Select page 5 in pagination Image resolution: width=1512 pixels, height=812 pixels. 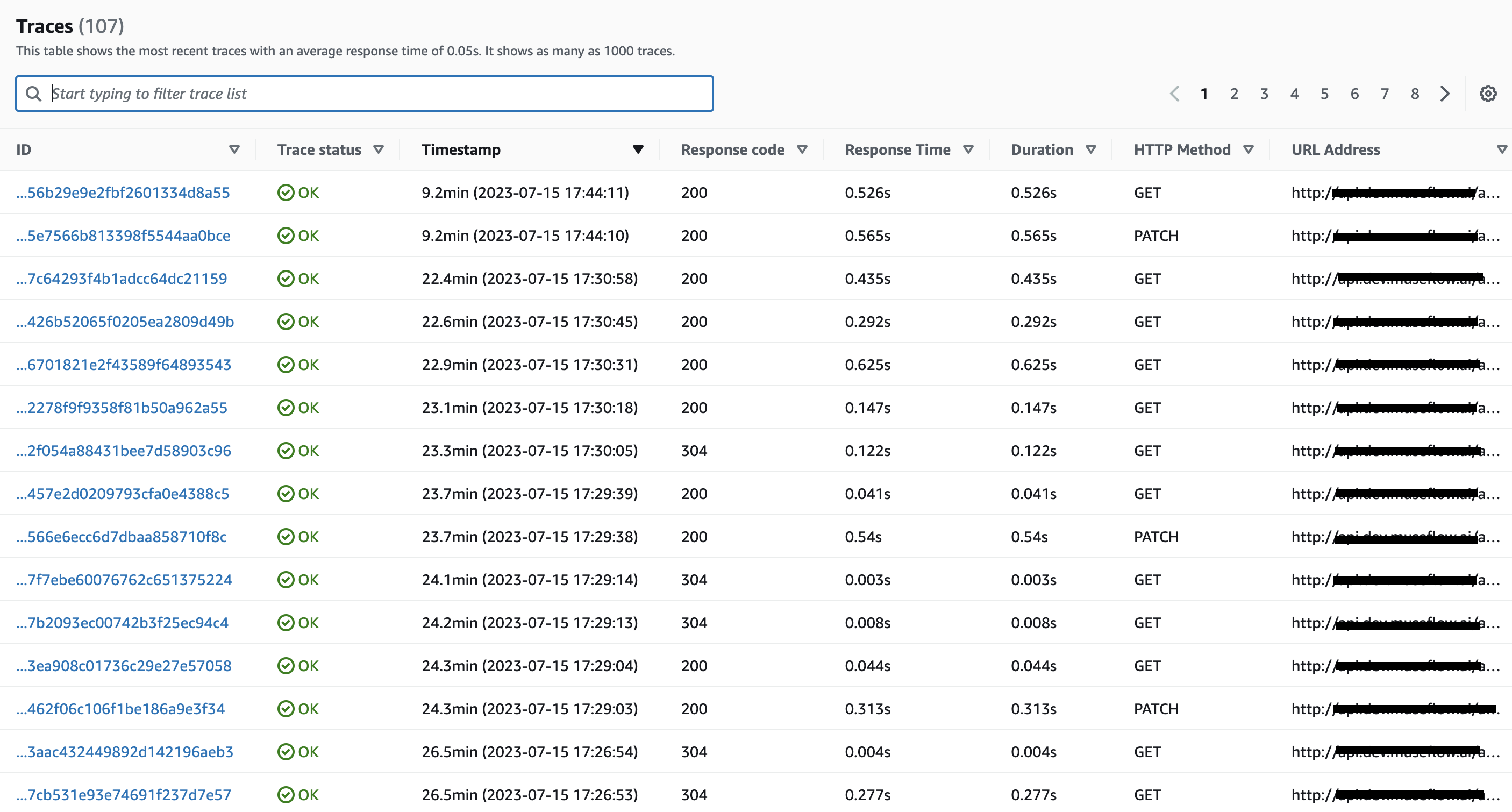point(1324,94)
